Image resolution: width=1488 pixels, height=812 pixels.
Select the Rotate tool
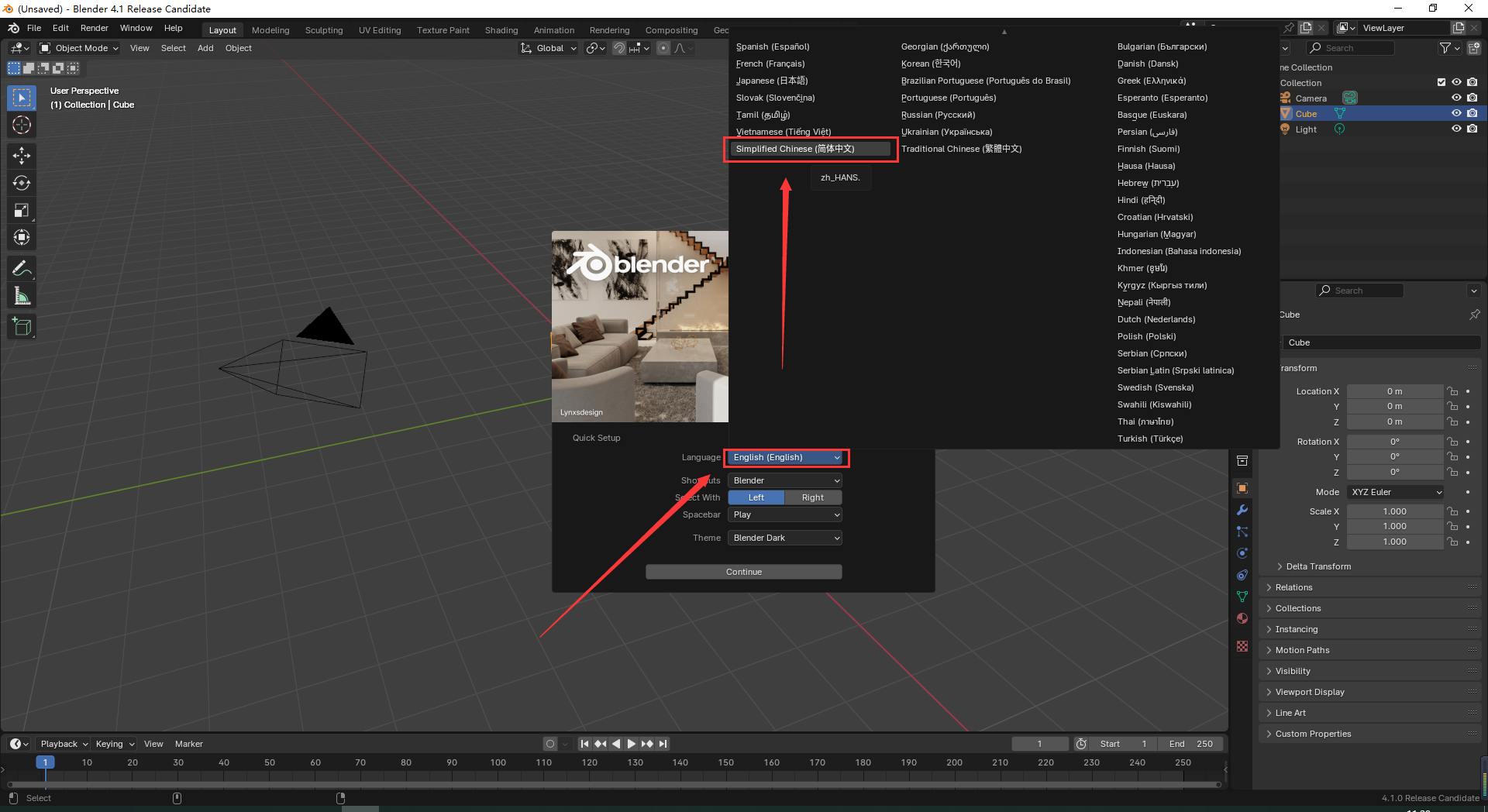coord(22,184)
